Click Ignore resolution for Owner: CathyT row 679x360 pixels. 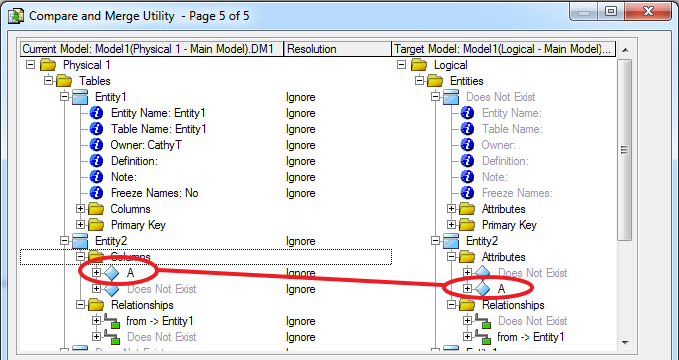tap(301, 145)
